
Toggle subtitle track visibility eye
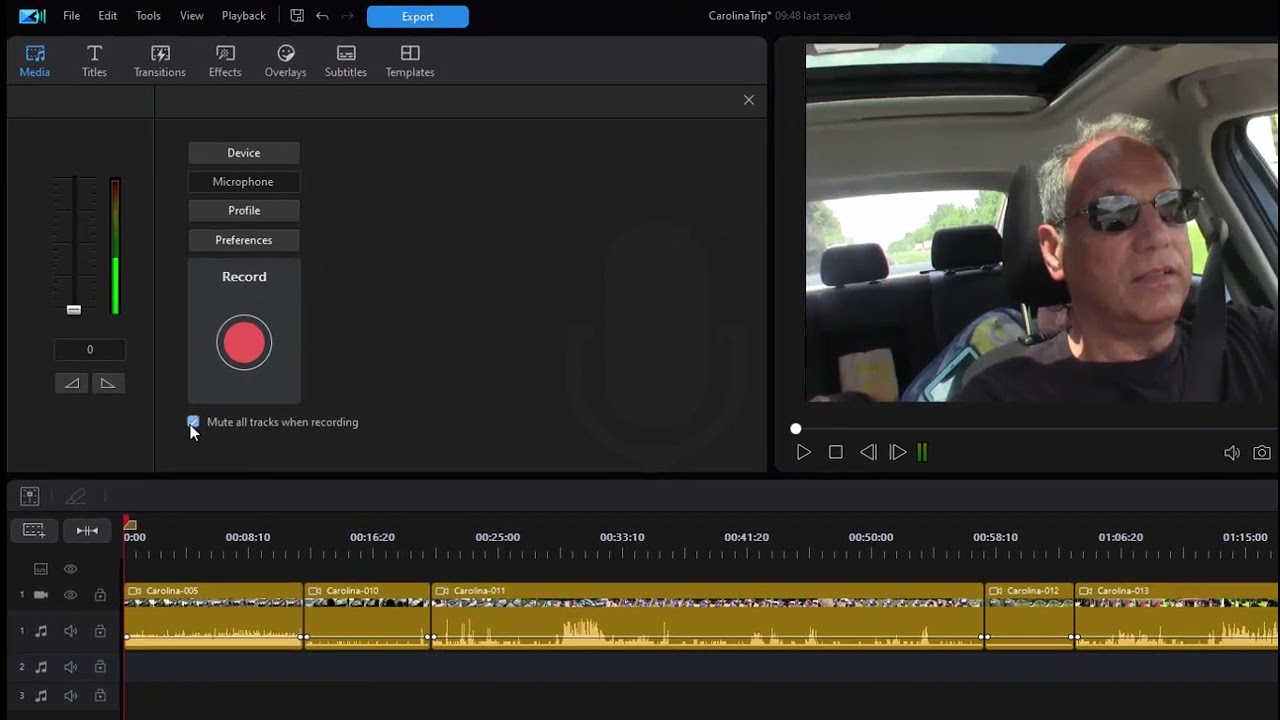tap(70, 569)
